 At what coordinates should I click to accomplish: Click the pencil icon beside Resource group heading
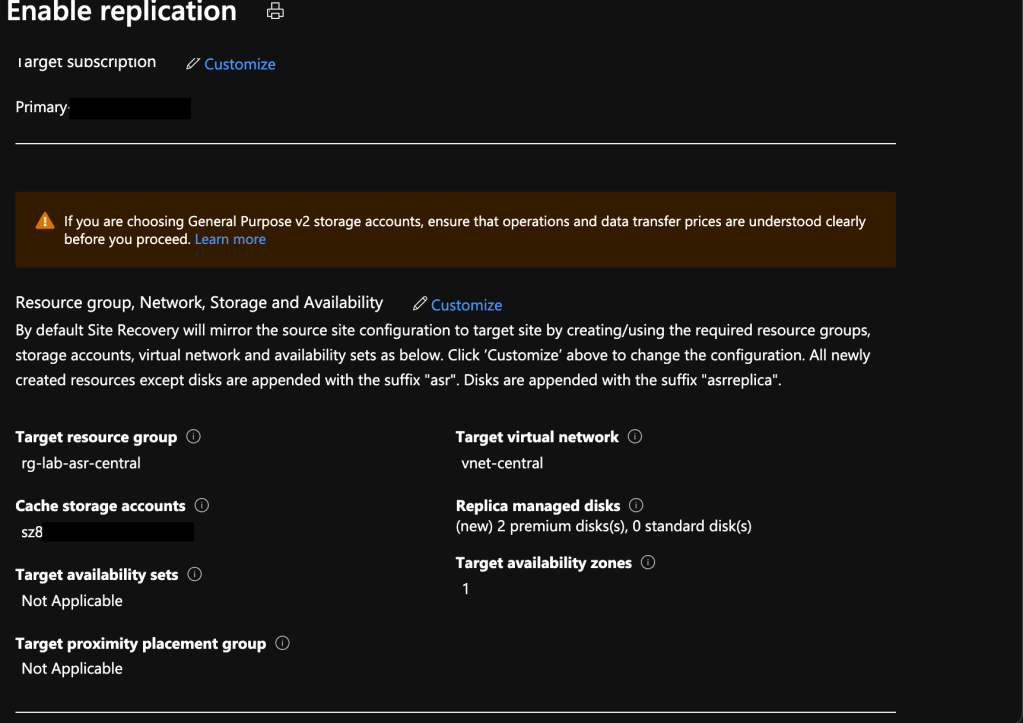point(420,305)
